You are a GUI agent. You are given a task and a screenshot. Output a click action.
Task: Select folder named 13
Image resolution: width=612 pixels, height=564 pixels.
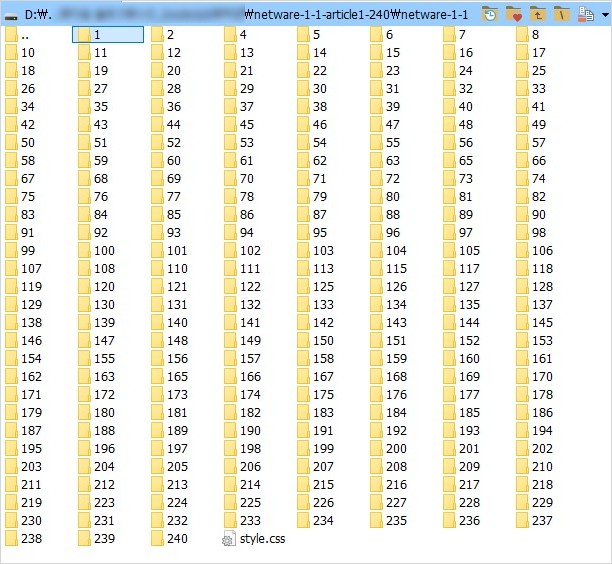[x=239, y=53]
